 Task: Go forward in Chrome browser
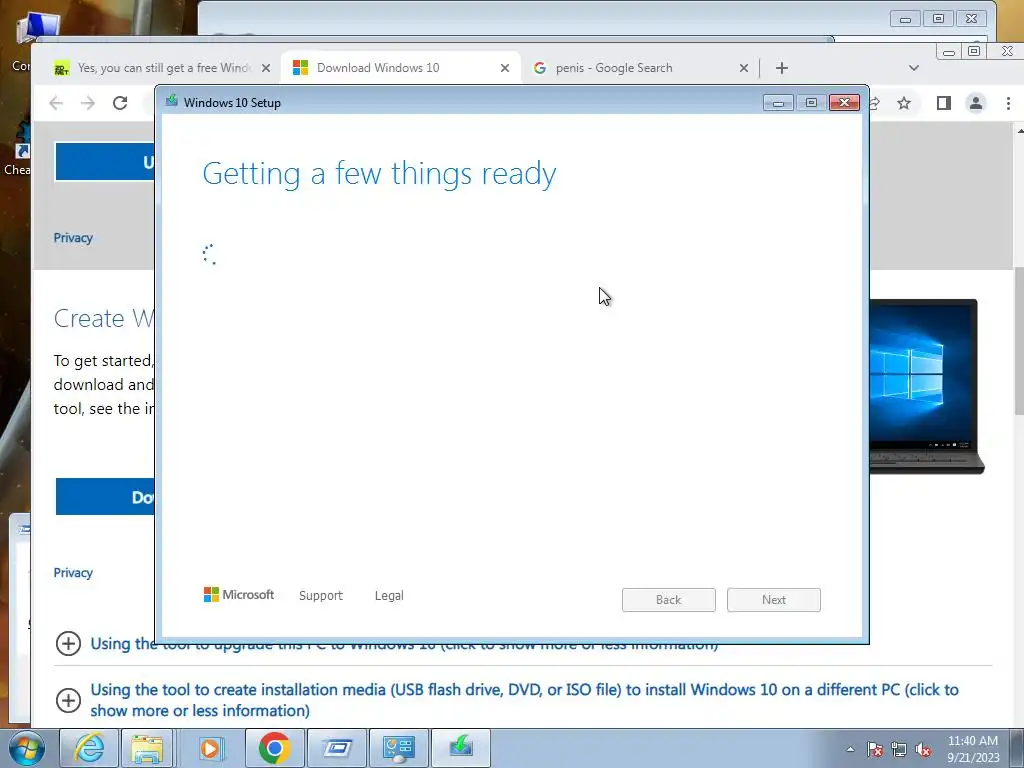click(88, 103)
